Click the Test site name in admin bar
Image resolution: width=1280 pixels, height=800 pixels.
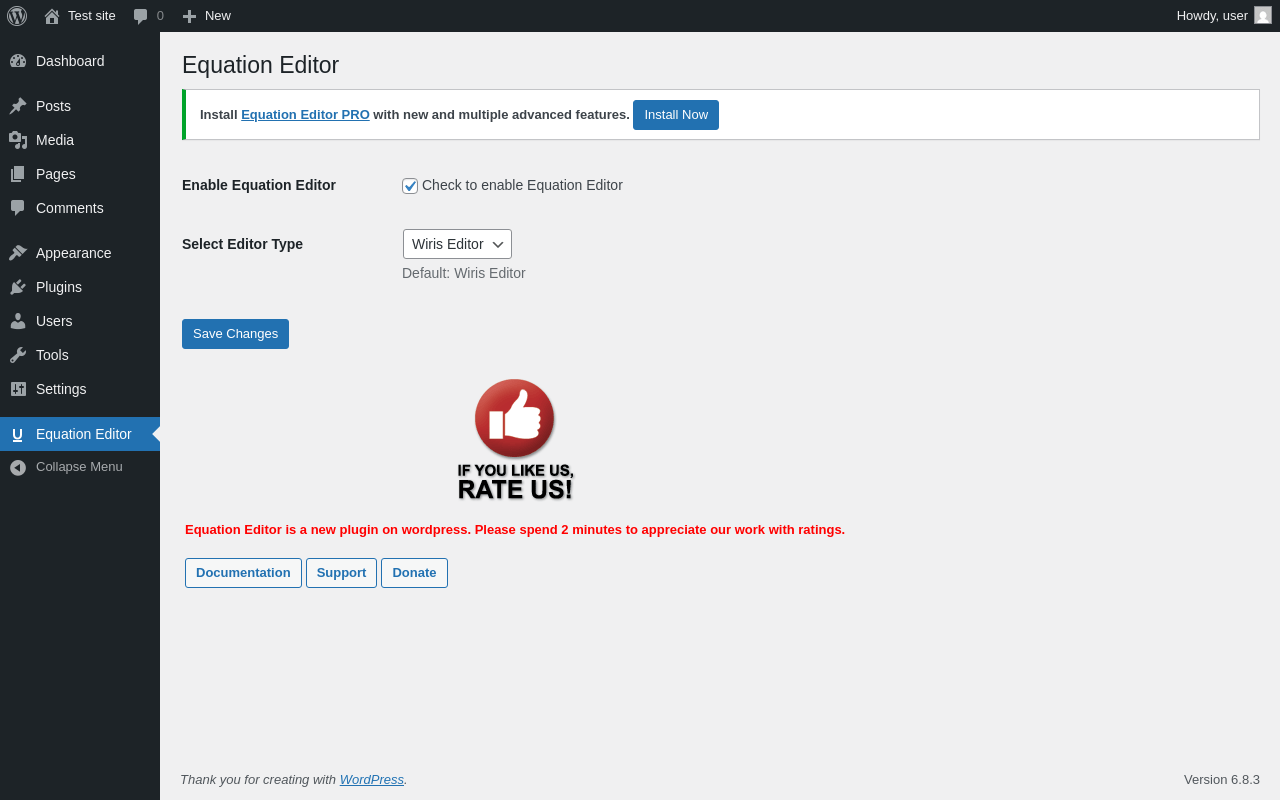click(x=92, y=16)
